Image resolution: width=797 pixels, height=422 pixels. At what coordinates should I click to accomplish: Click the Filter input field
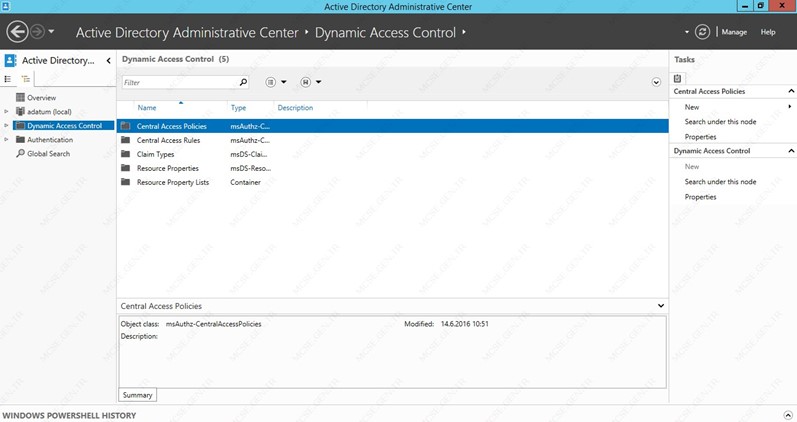(180, 82)
